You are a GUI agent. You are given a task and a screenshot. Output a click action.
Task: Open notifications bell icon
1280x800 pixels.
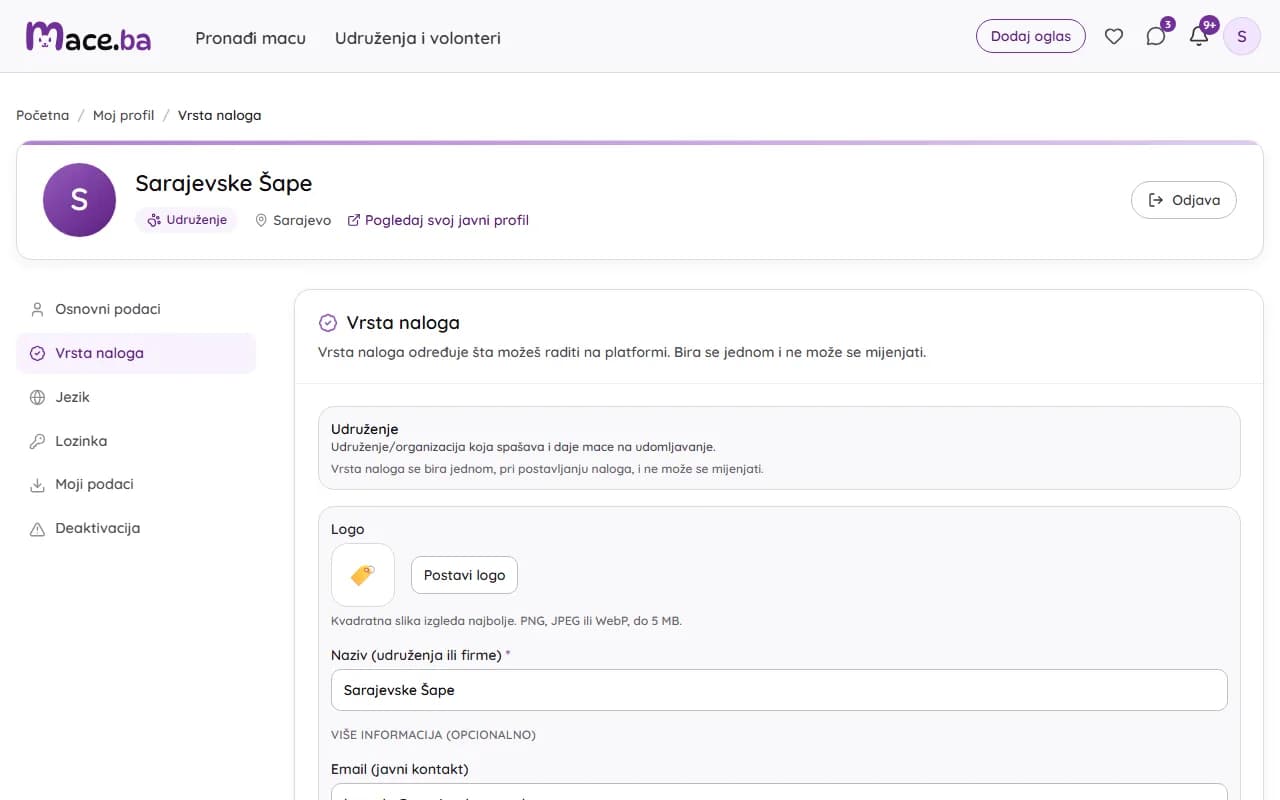[1199, 37]
